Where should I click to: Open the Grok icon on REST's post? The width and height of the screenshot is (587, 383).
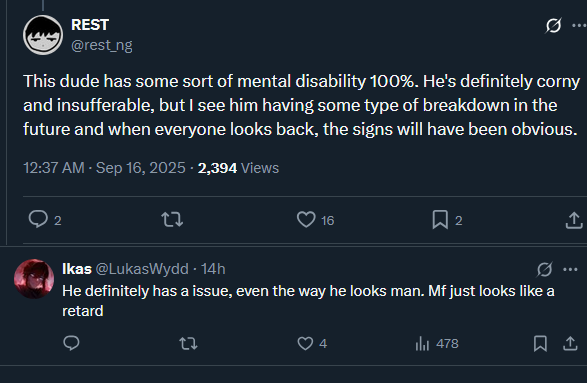tap(553, 25)
